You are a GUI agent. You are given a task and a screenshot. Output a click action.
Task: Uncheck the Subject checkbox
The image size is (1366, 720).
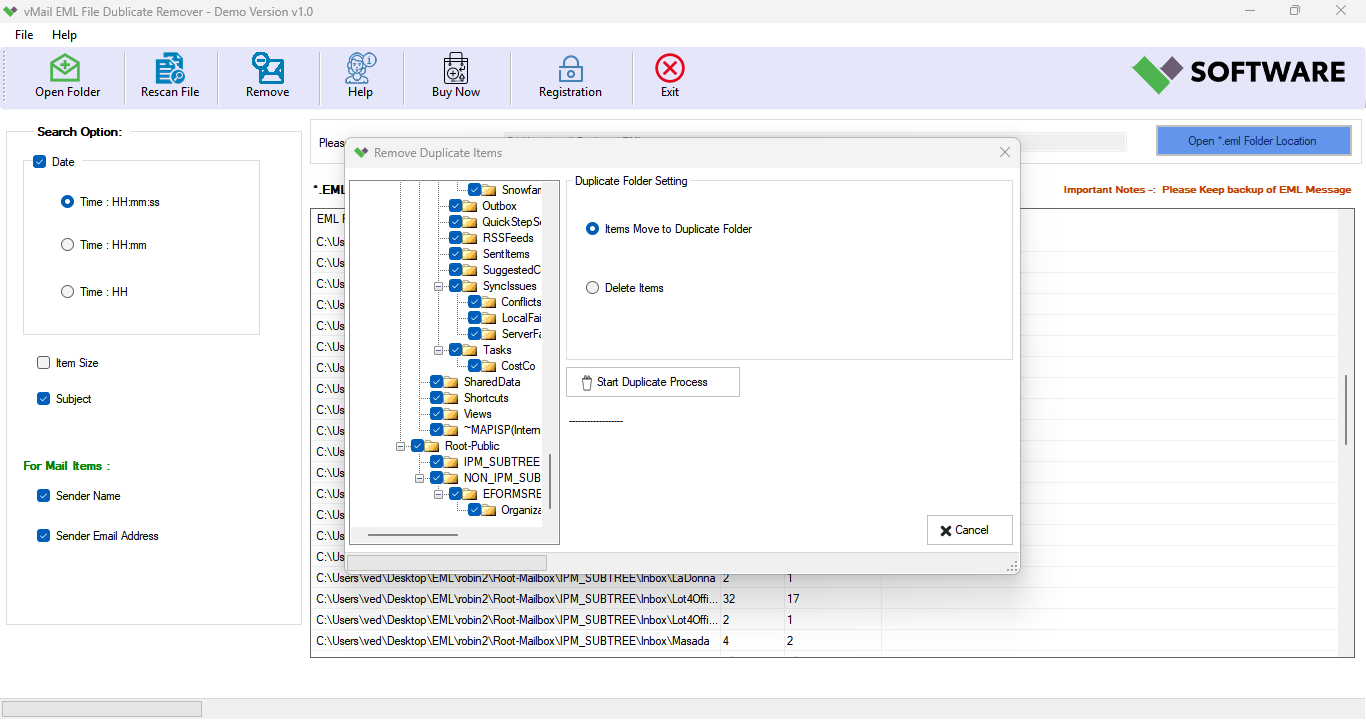tap(43, 399)
